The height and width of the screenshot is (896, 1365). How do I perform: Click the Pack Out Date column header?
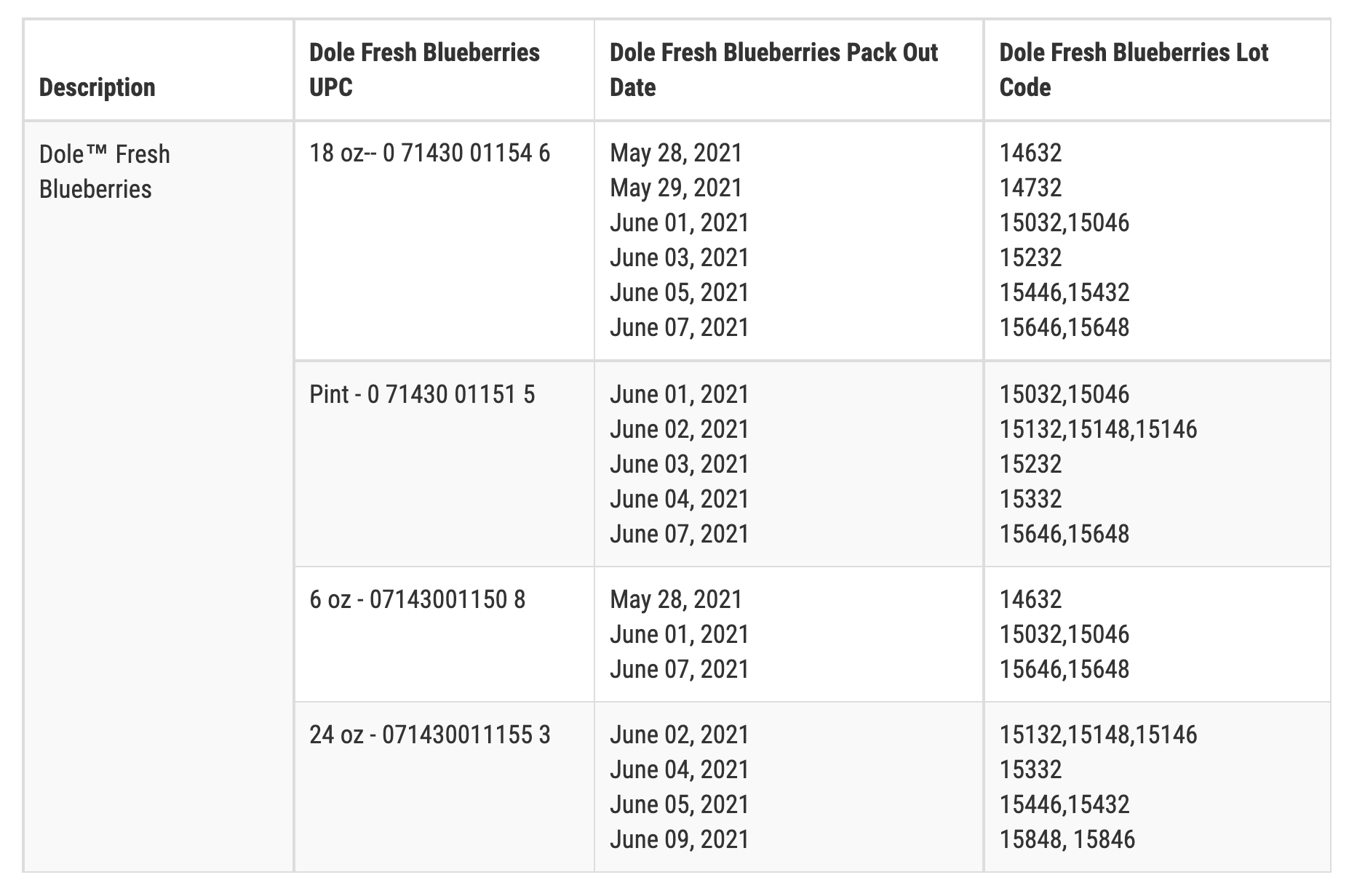774,70
